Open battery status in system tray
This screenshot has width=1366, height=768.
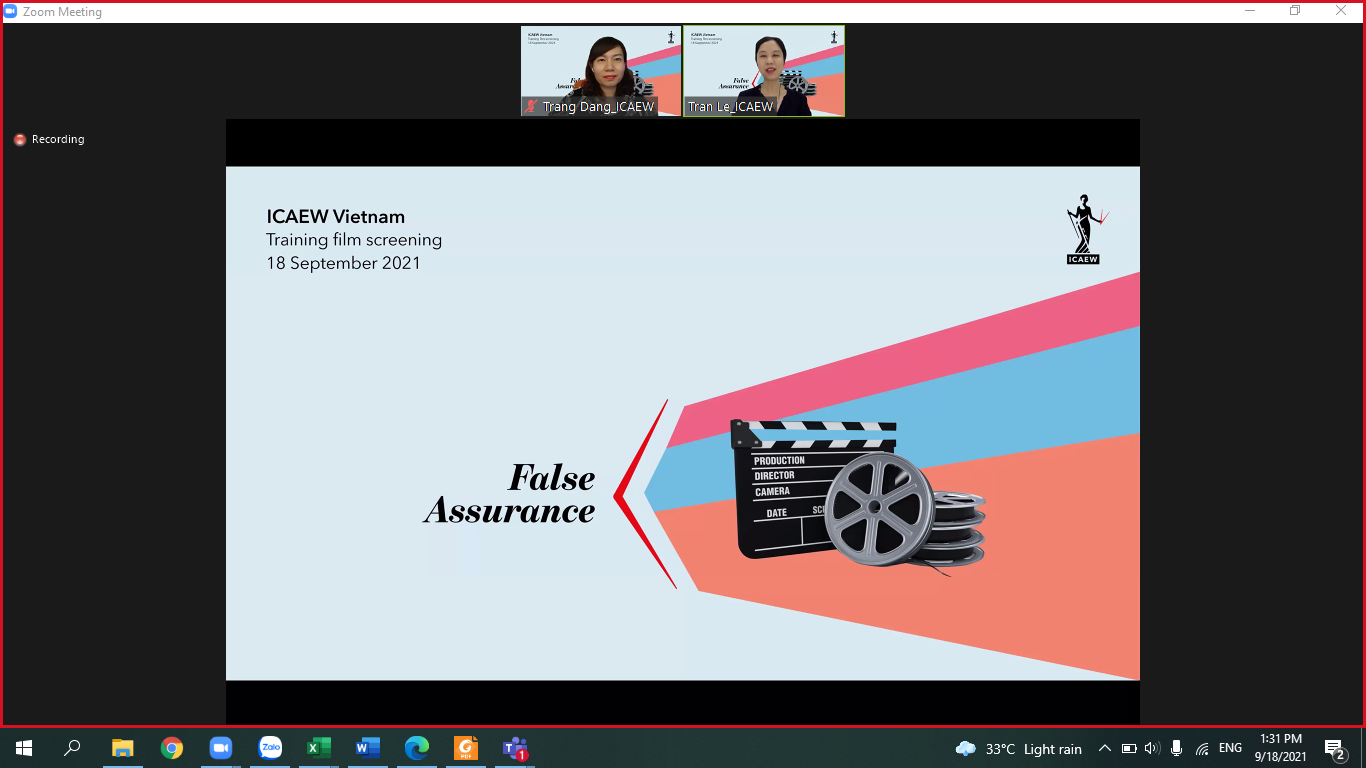click(x=1129, y=748)
